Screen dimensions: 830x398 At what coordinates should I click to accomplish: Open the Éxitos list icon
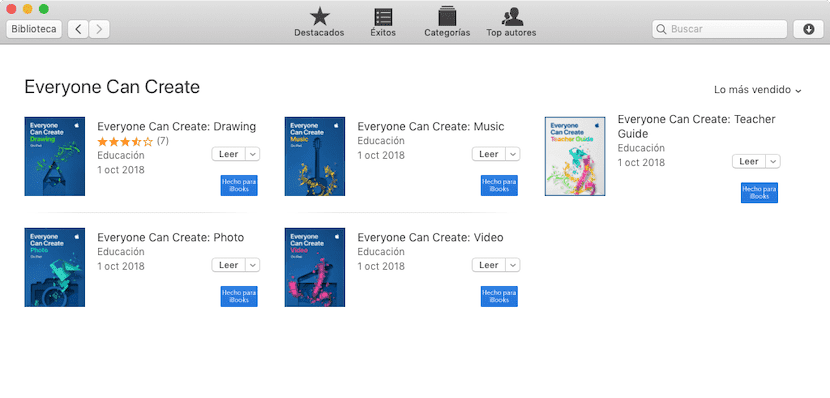(x=383, y=17)
